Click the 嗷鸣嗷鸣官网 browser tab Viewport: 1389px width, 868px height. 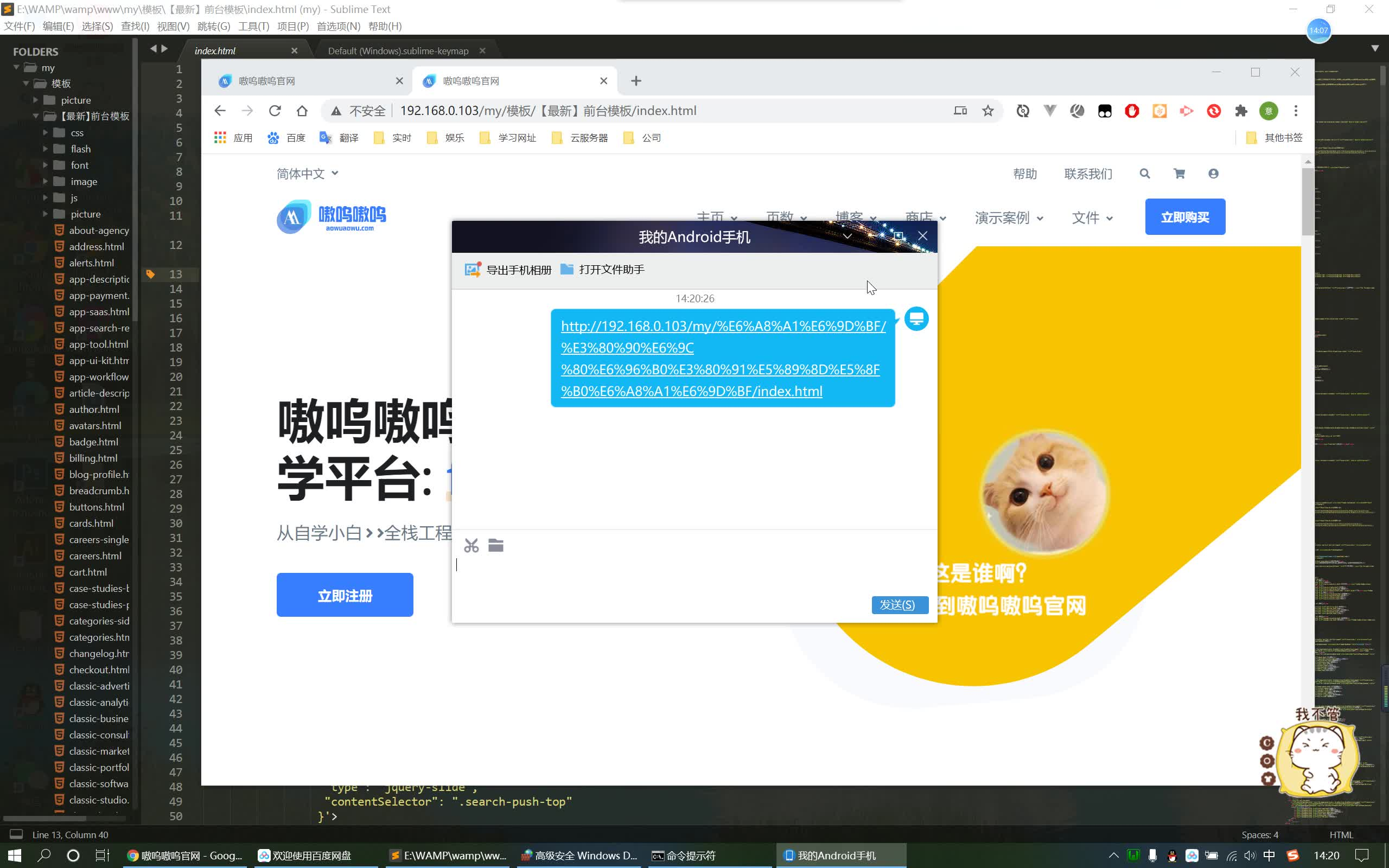(x=310, y=80)
